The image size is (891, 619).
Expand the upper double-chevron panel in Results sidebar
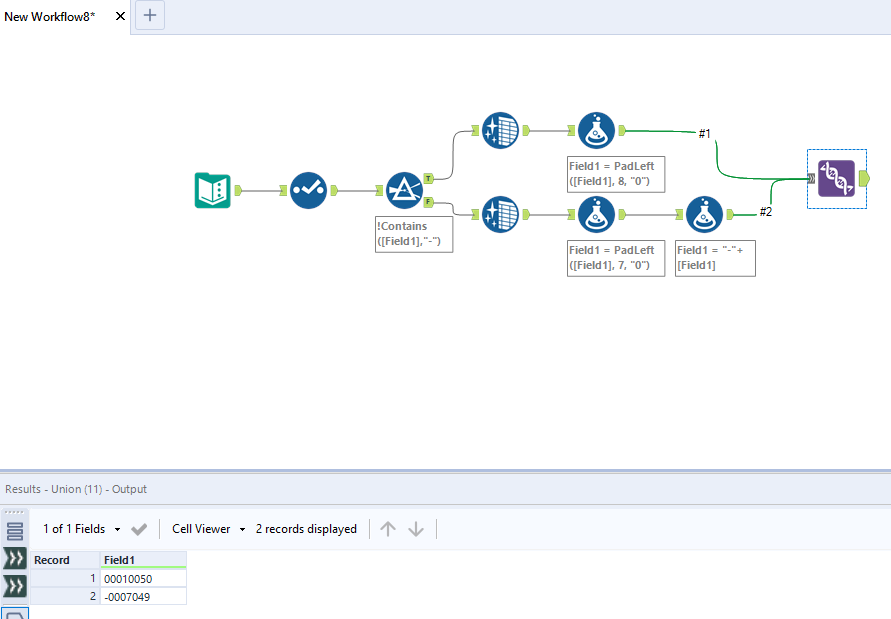[14, 559]
